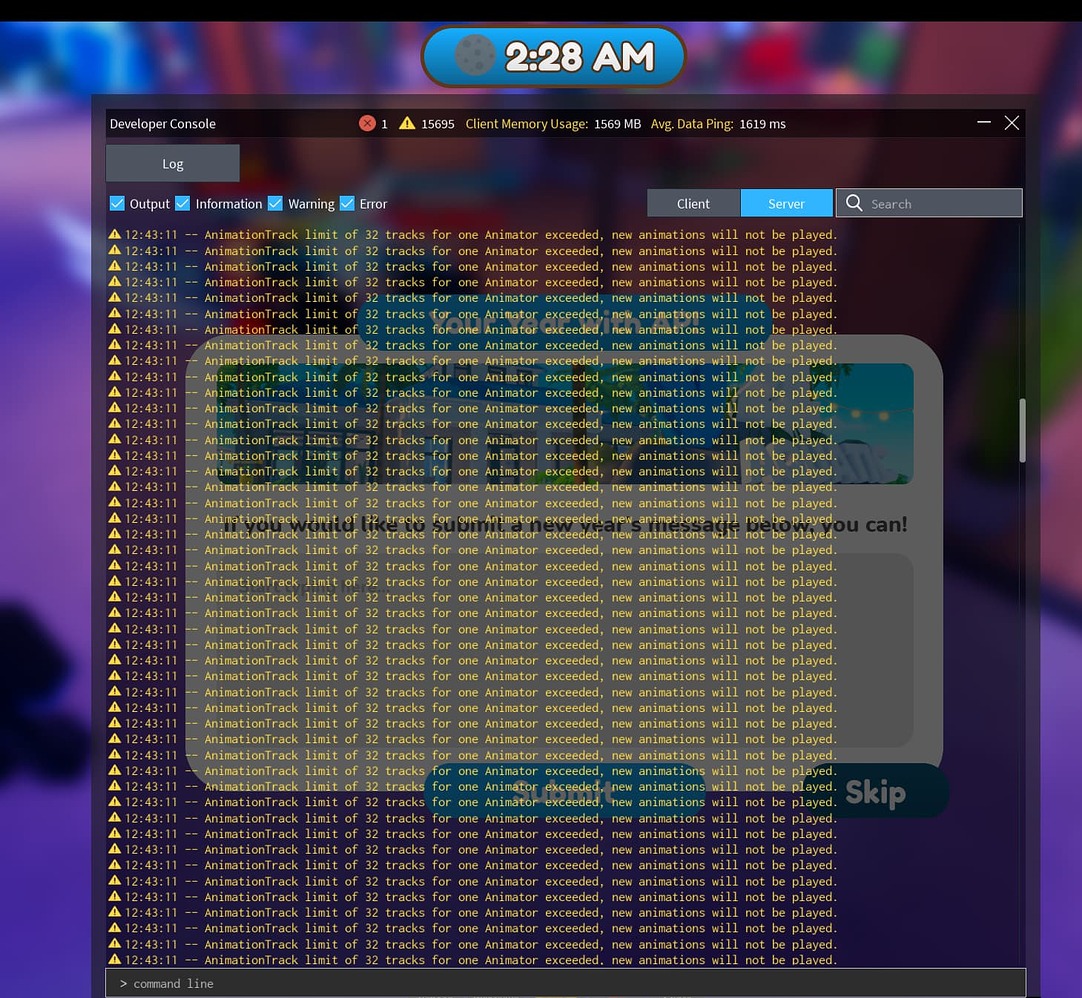
Task: Switch to the Client log view
Action: (x=693, y=204)
